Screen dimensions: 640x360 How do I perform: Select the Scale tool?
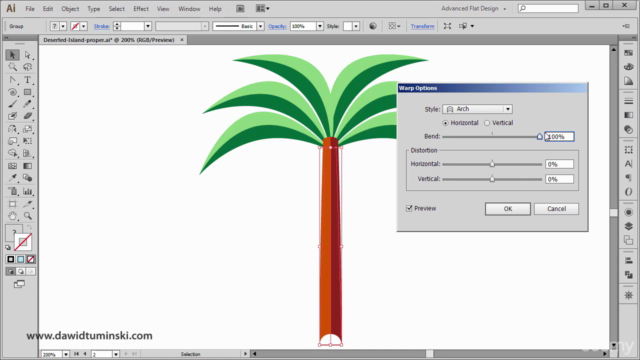coord(27,129)
